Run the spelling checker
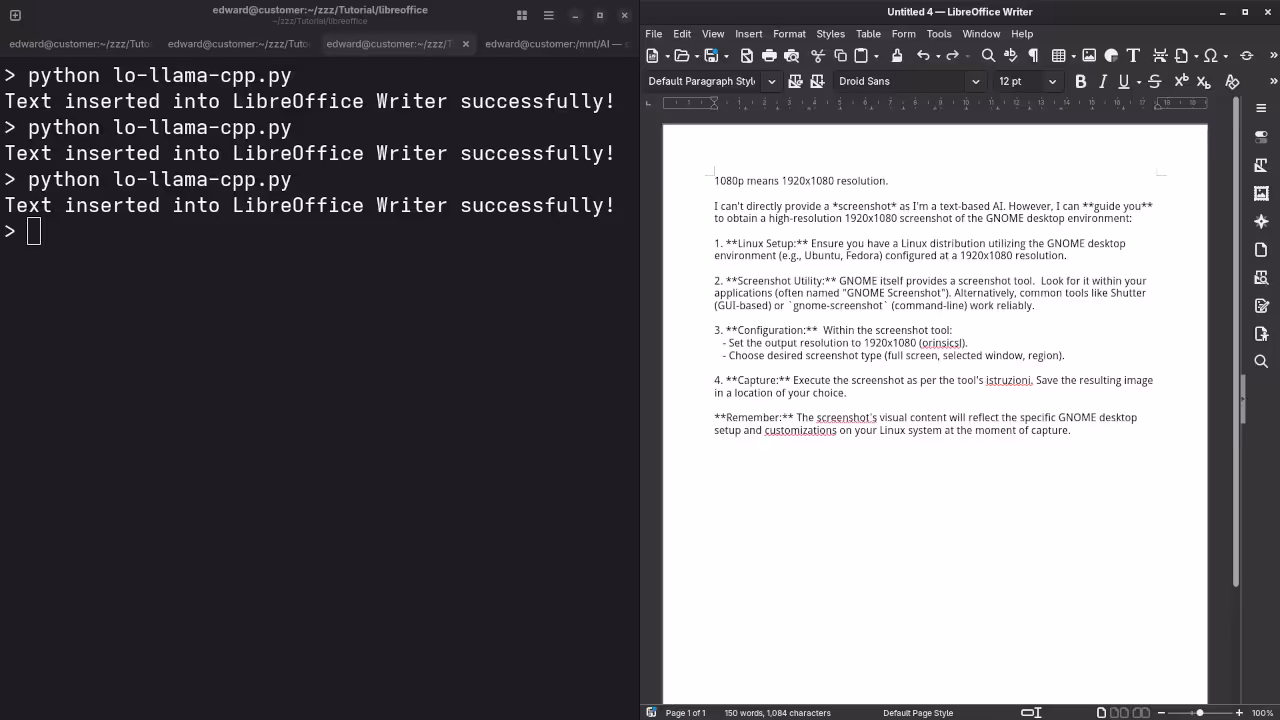The width and height of the screenshot is (1280, 720). [1011, 55]
